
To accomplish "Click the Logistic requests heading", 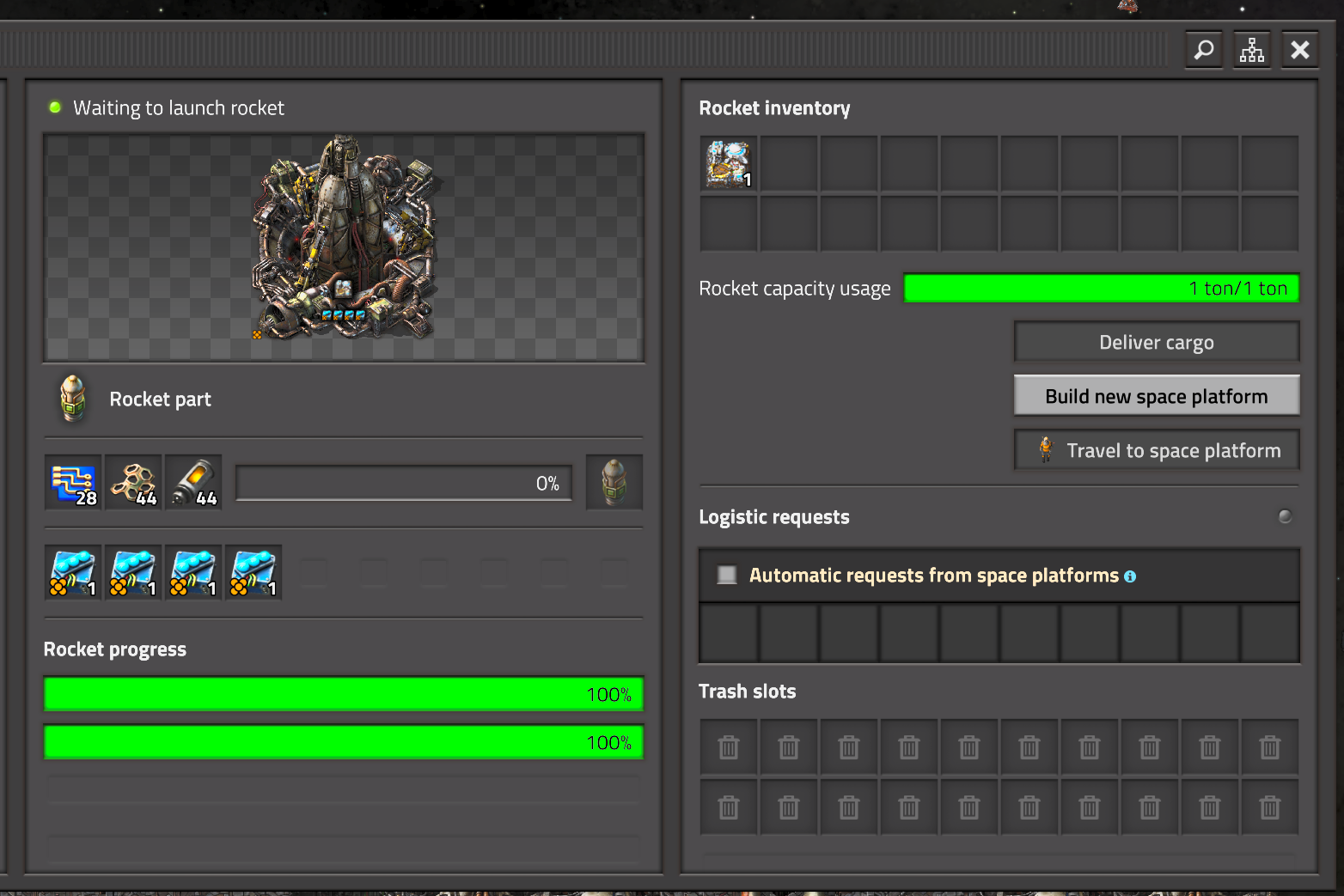I will click(x=774, y=517).
